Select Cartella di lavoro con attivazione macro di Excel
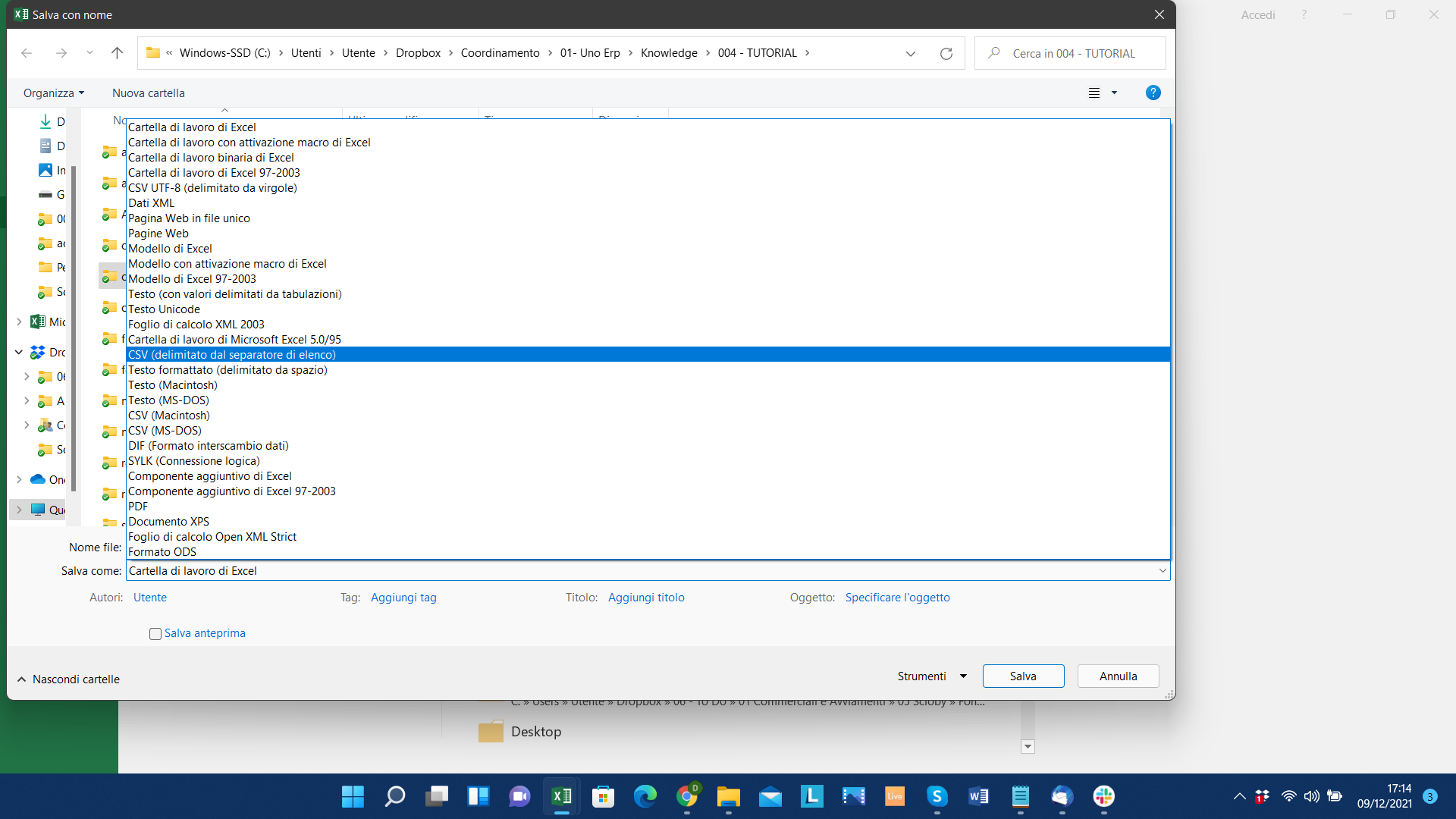The image size is (1456, 819). pos(648,143)
